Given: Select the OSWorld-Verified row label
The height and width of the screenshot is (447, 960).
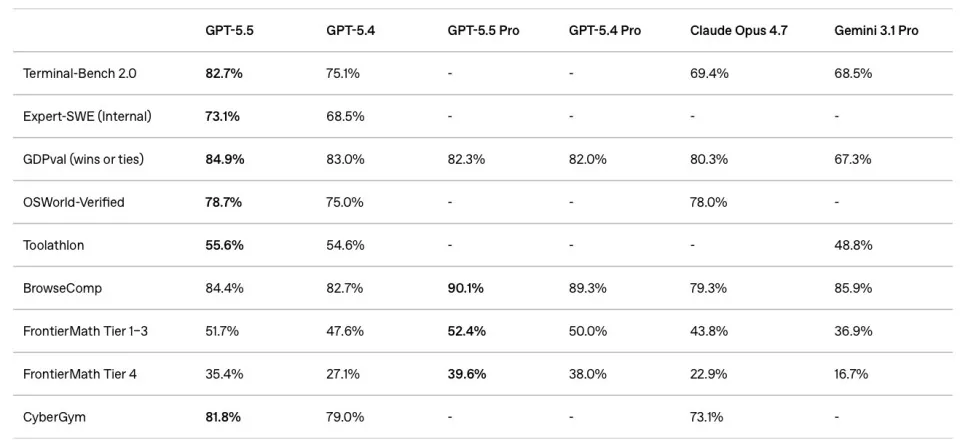Looking at the screenshot, I should pos(73,202).
